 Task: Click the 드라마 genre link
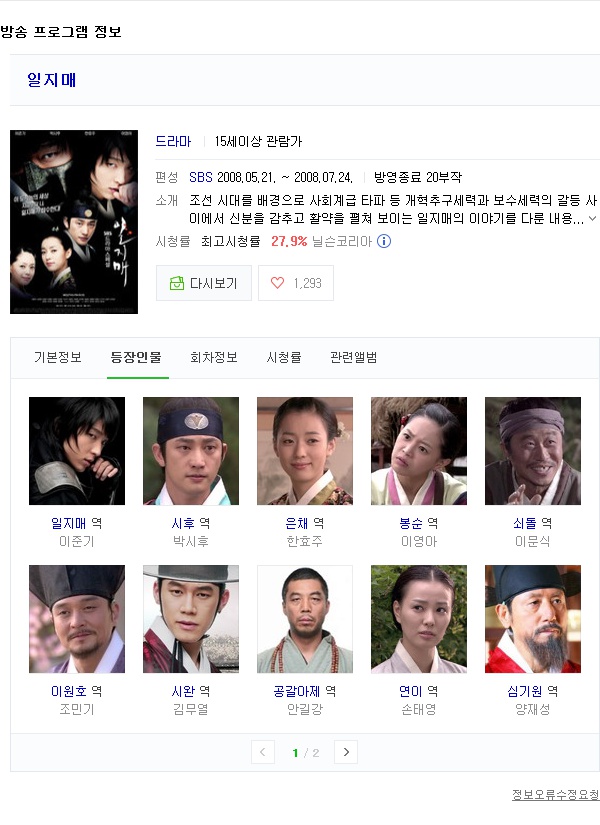(173, 142)
